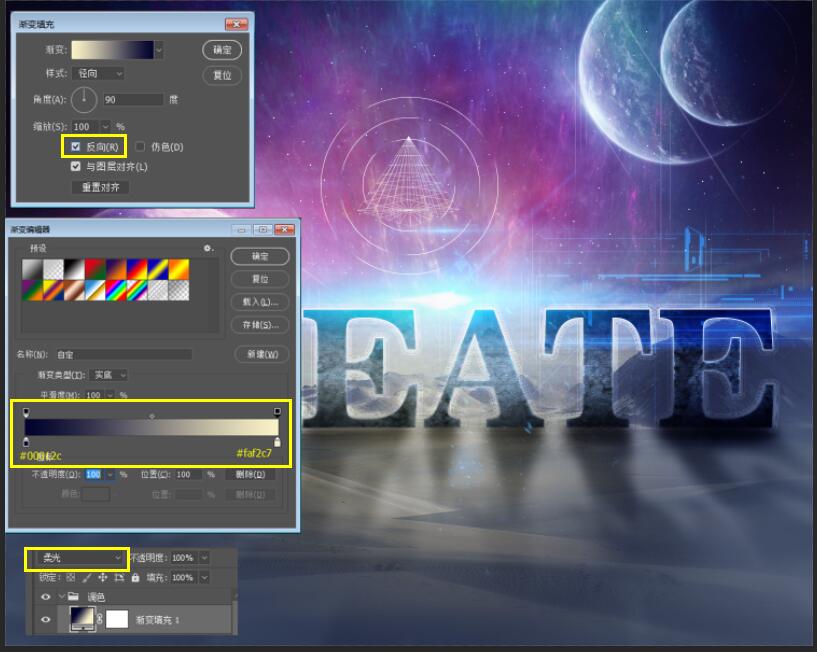The height and width of the screenshot is (652, 817).
Task: Click the midpoint diamond above the gradient bar
Action: [x=152, y=416]
